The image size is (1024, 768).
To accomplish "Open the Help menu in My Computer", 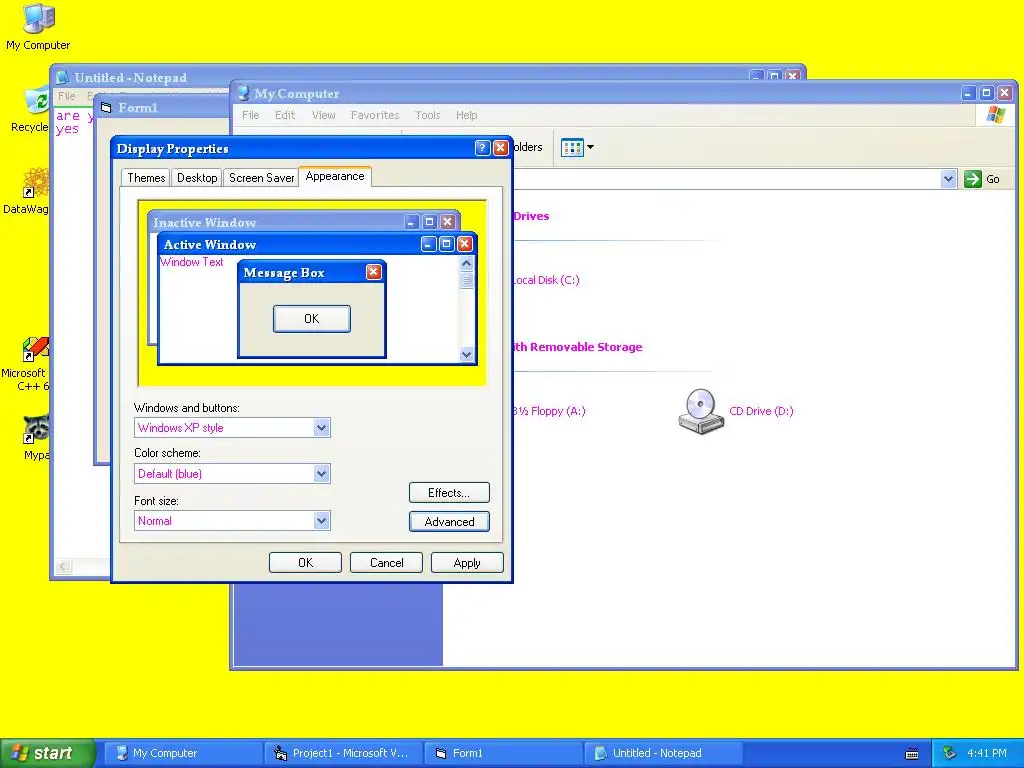I will 466,115.
